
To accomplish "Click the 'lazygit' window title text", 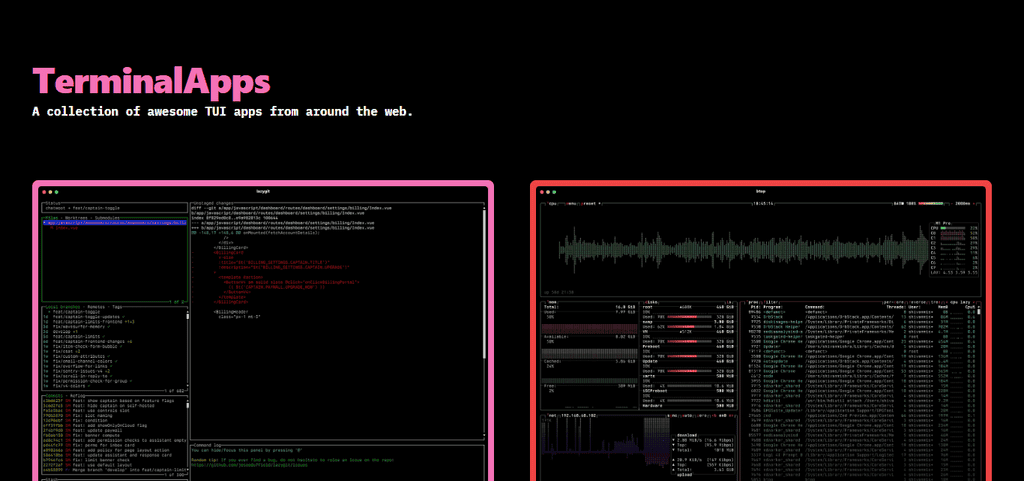I will pos(263,191).
